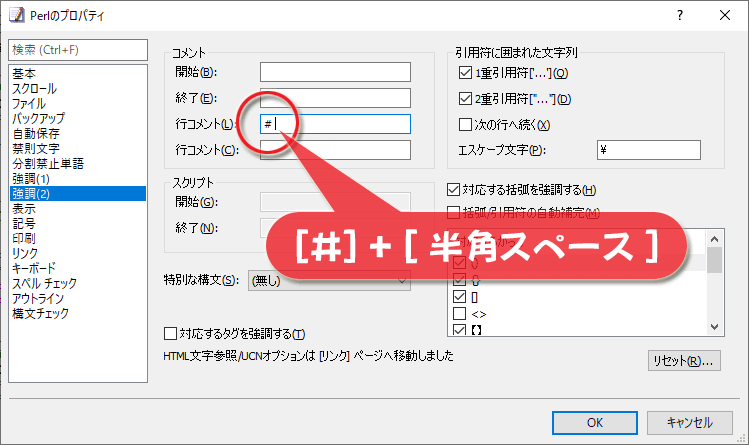Click the comment 開始(B) input field
The image size is (749, 445).
coord(335,72)
